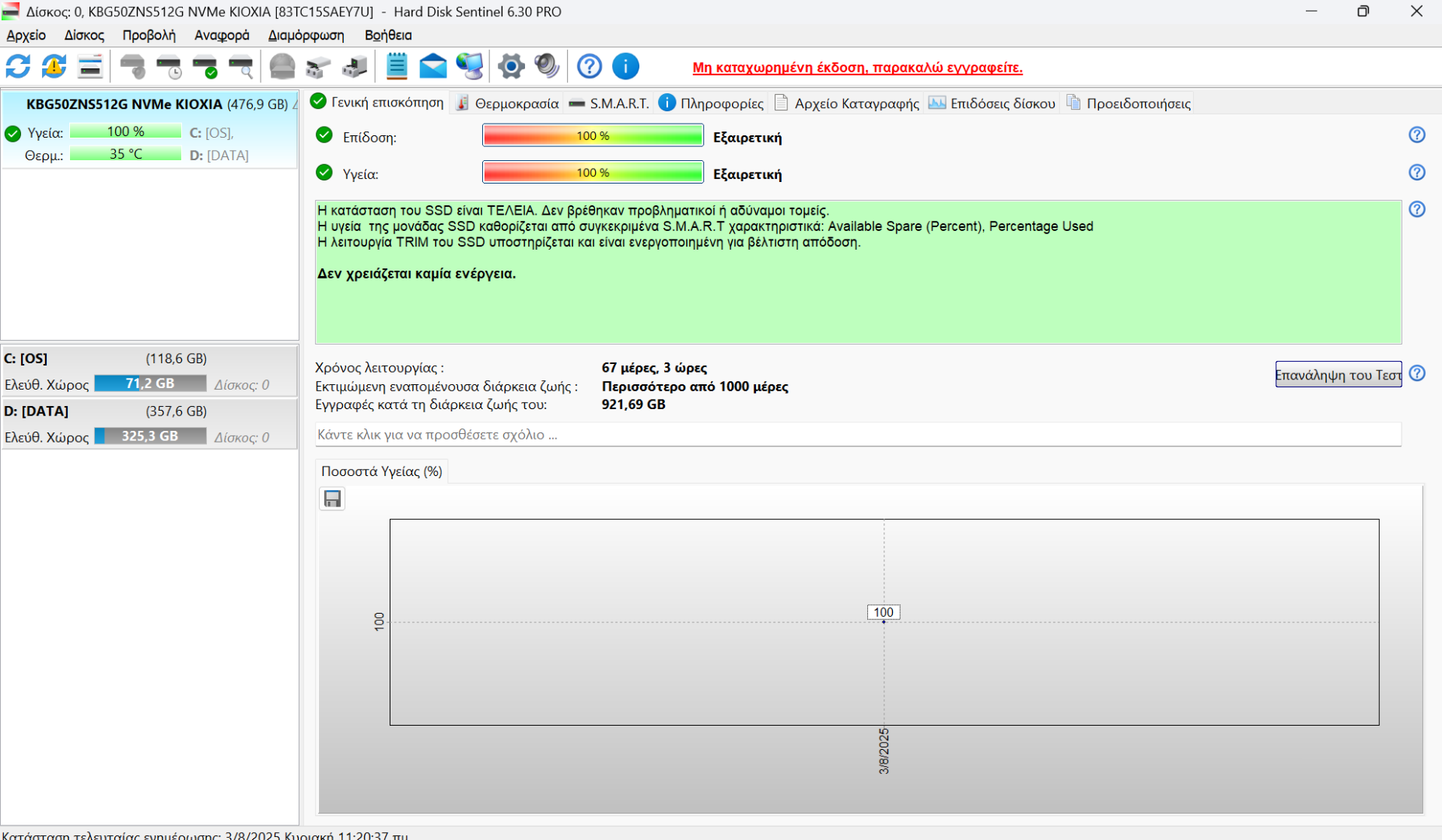Click the Επίδοση 100 % gradient bar
Screen dimensions: 1442x840
pyautogui.click(x=593, y=136)
